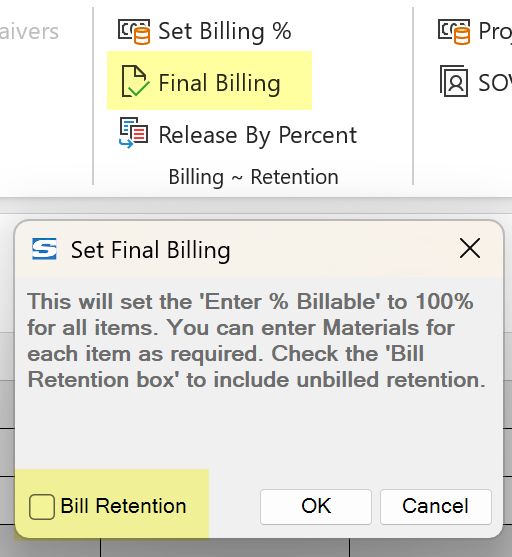
Task: Select Set Billing % ribbon command
Action: point(205,32)
